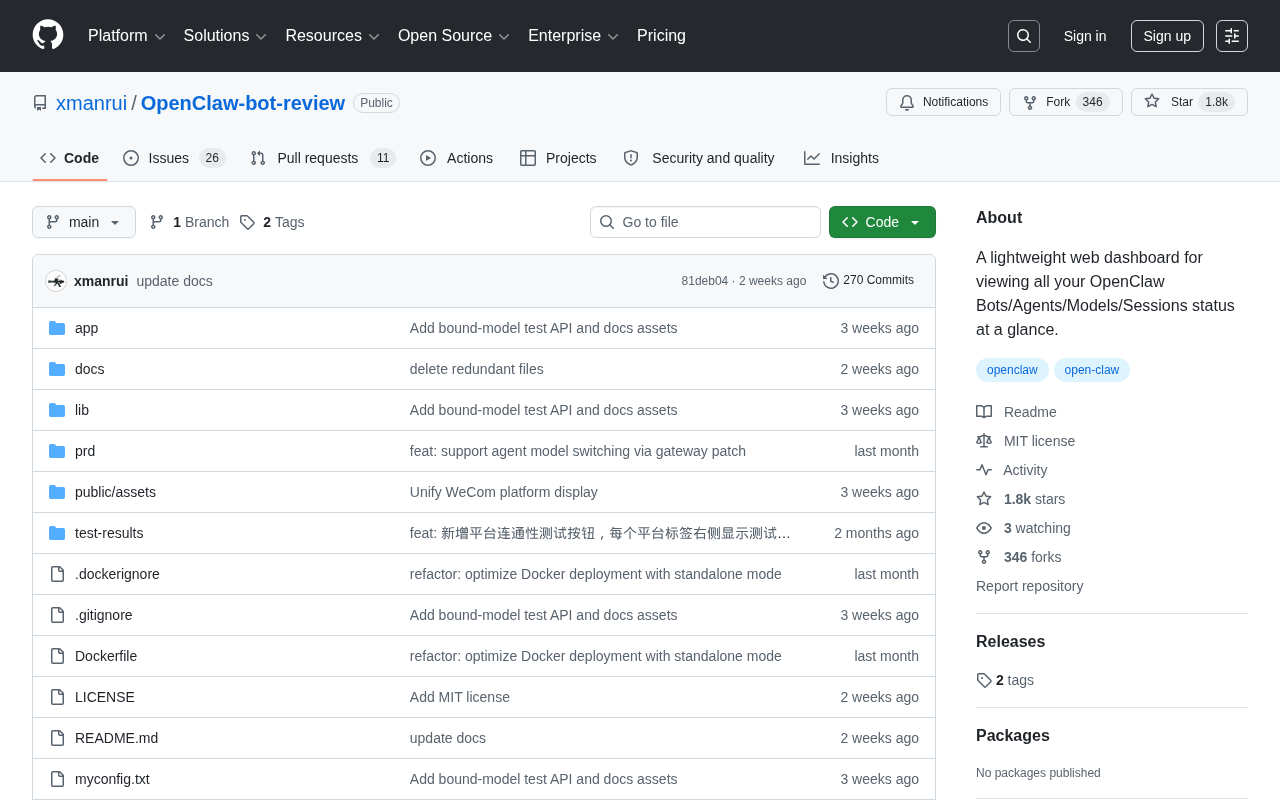Switch to the Pull requests tab
The width and height of the screenshot is (1280, 800).
click(323, 158)
